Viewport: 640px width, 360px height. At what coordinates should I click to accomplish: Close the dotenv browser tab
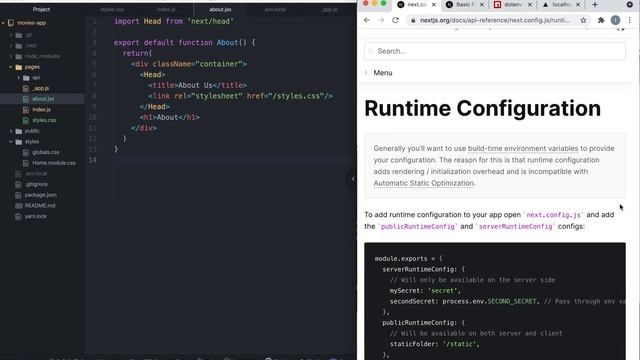530,4
